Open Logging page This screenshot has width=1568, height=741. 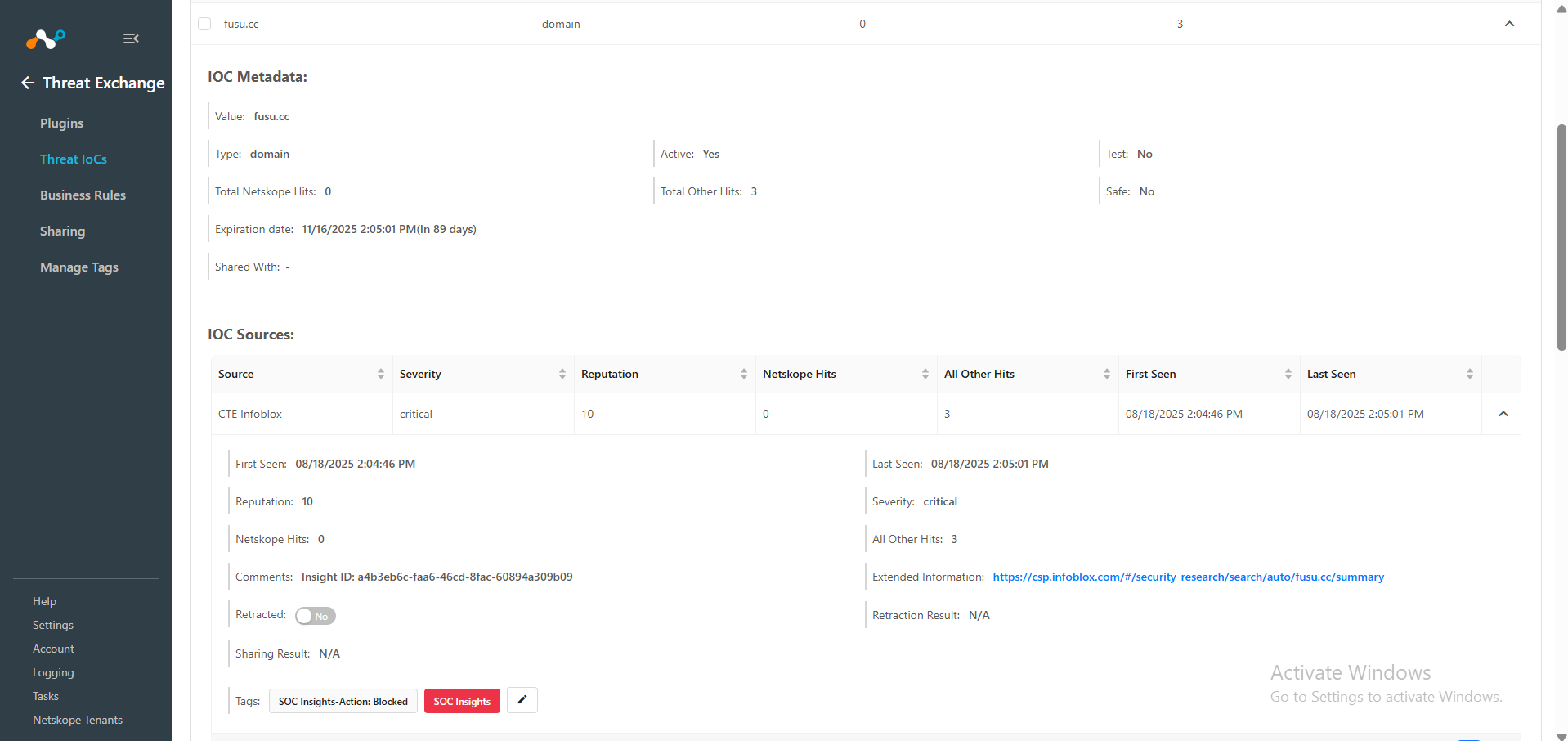click(x=53, y=672)
